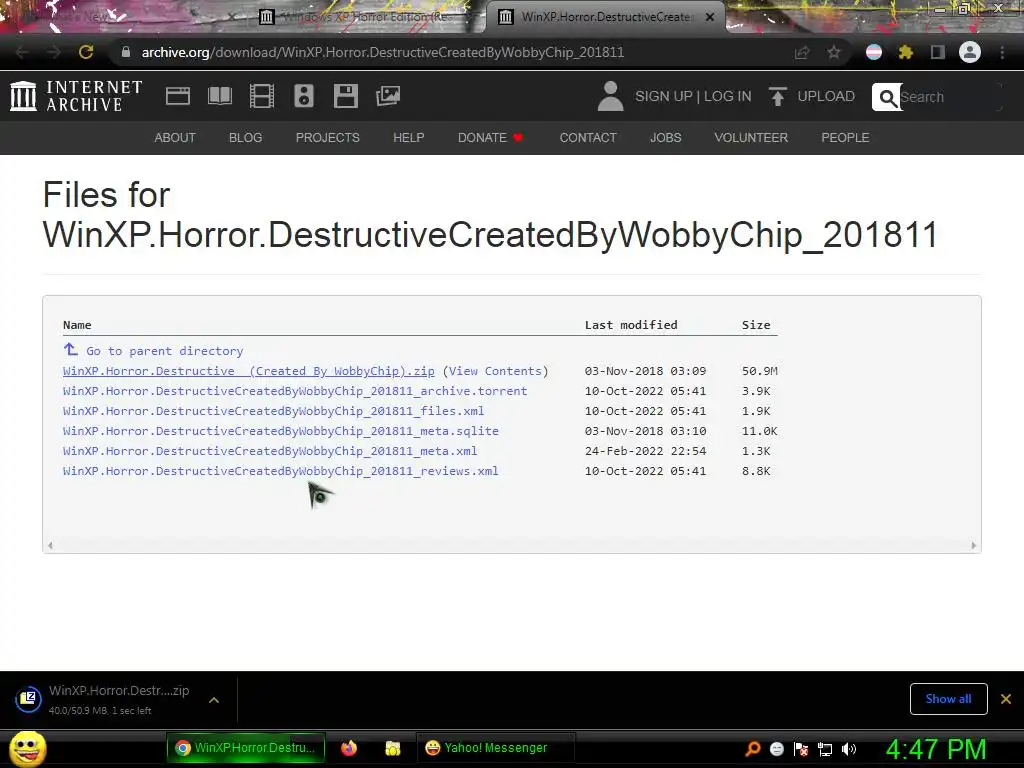Open the Chrome three-dot menu
Image resolution: width=1024 pixels, height=768 pixels.
pyautogui.click(x=1002, y=52)
